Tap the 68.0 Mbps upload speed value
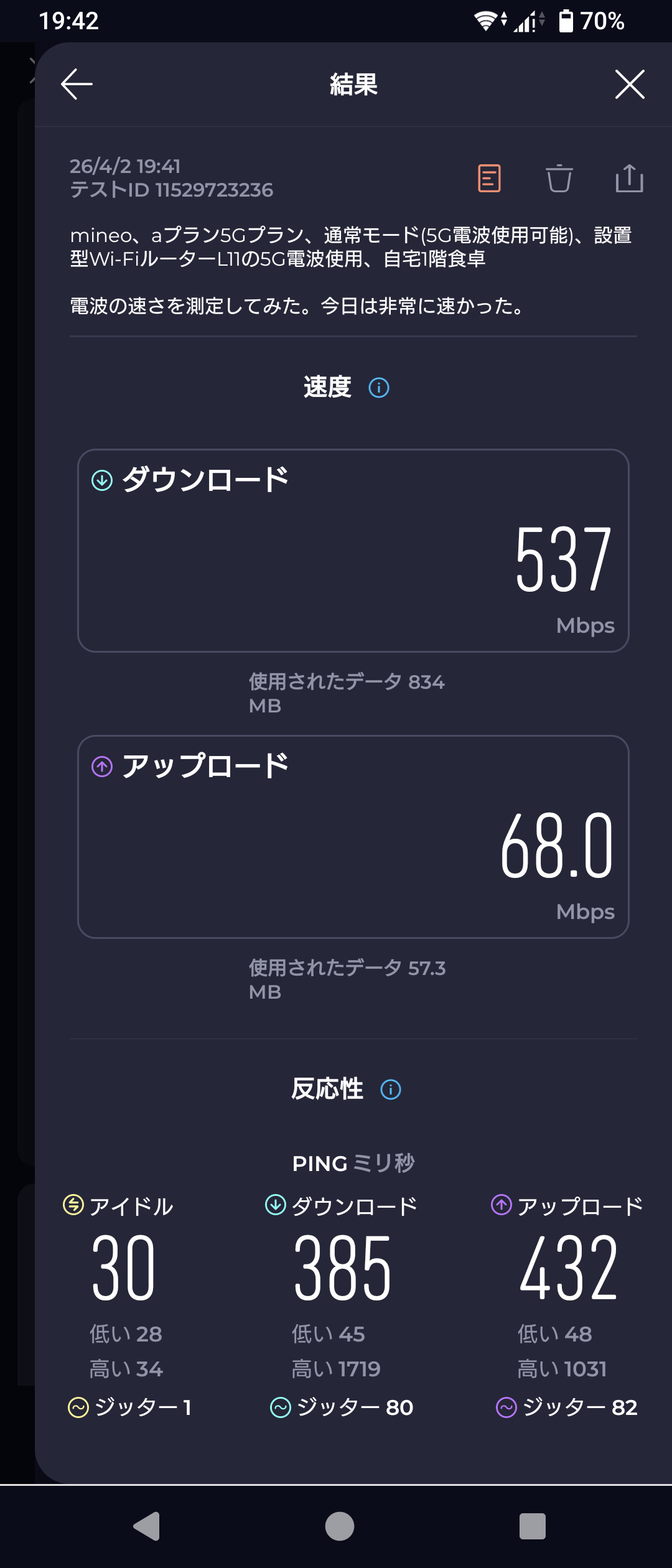This screenshot has width=672, height=1568. coord(557,845)
